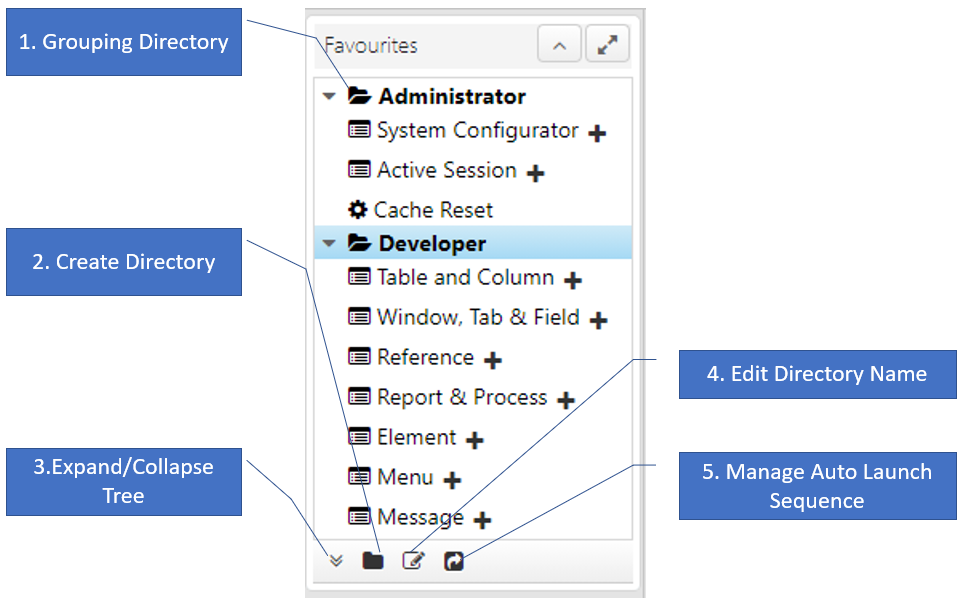Click the Favourites panel title
The width and height of the screenshot is (963, 607).
371,46
